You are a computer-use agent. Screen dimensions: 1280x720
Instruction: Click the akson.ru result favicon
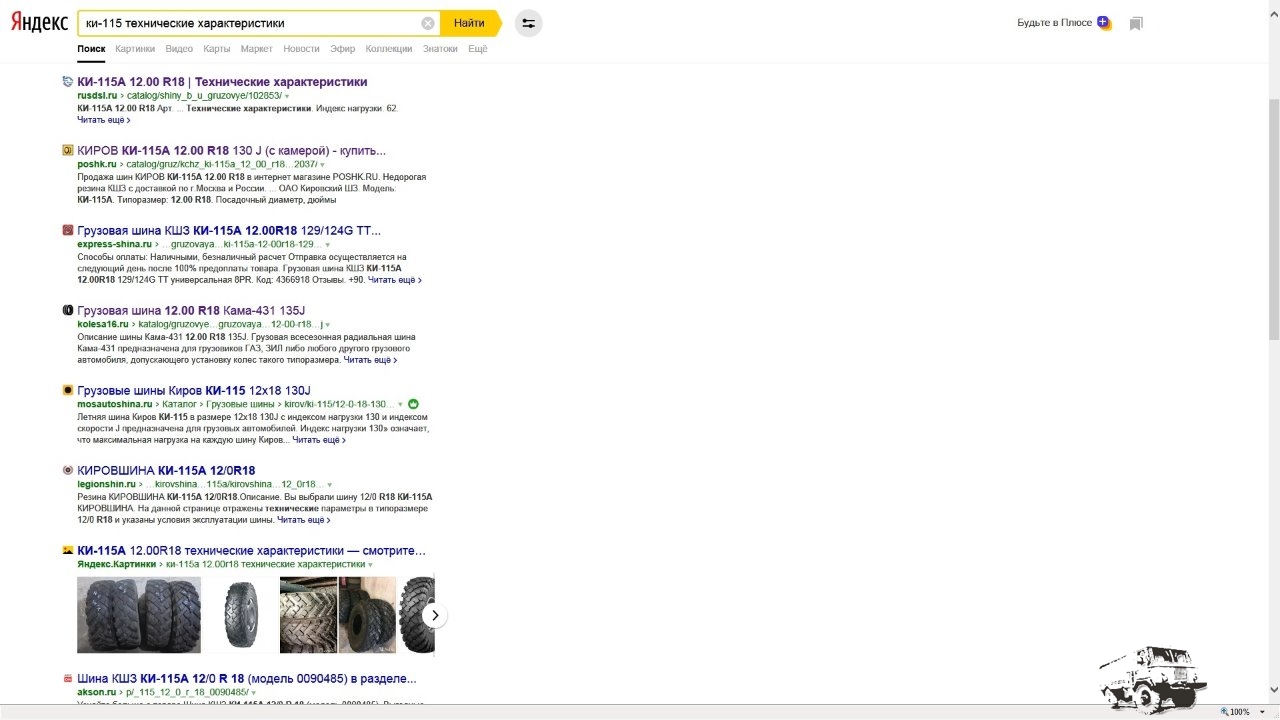point(68,678)
